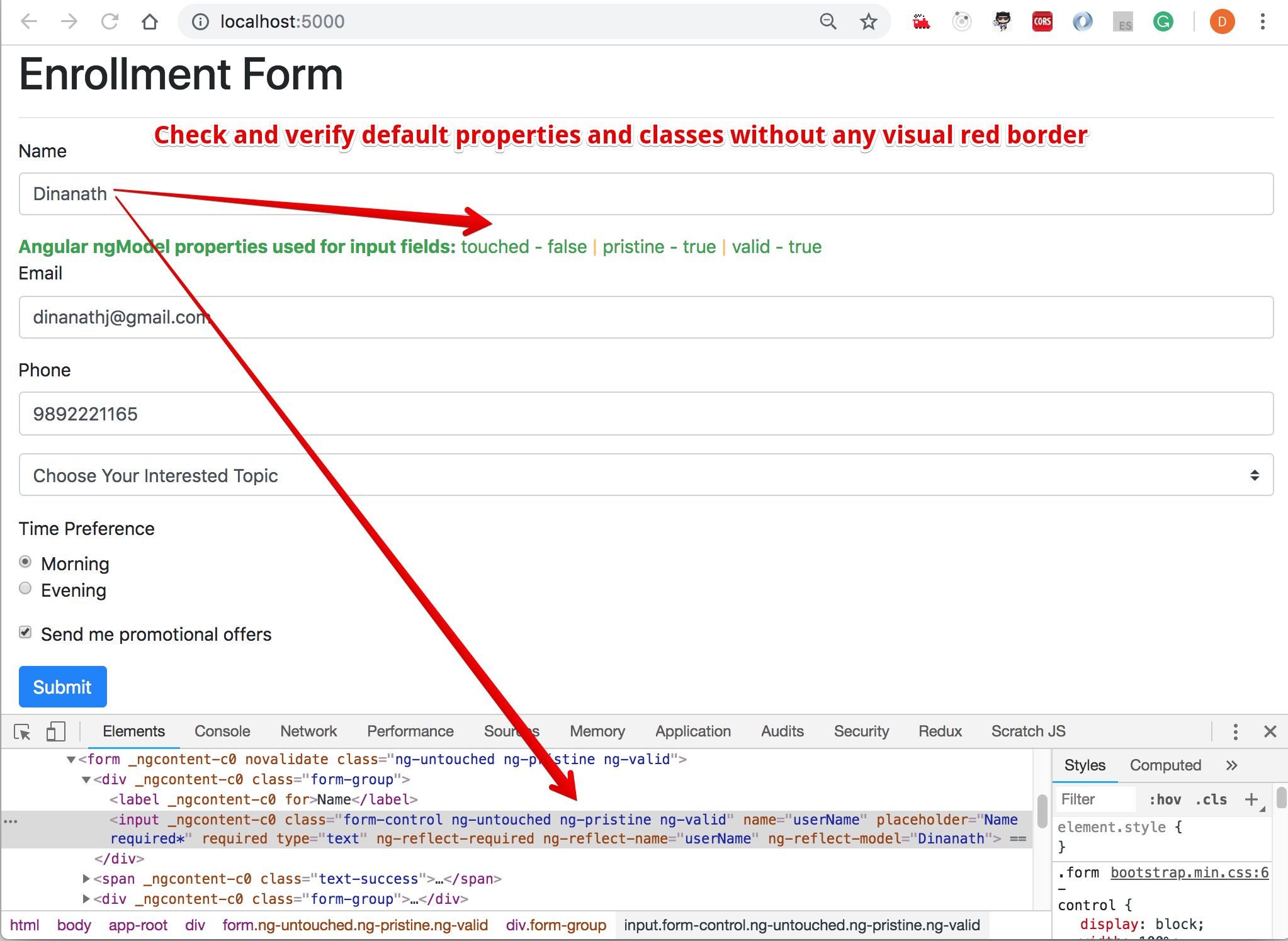This screenshot has height=941, width=1288.
Task: Click the zoom magnifier icon in address bar
Action: coord(828,22)
